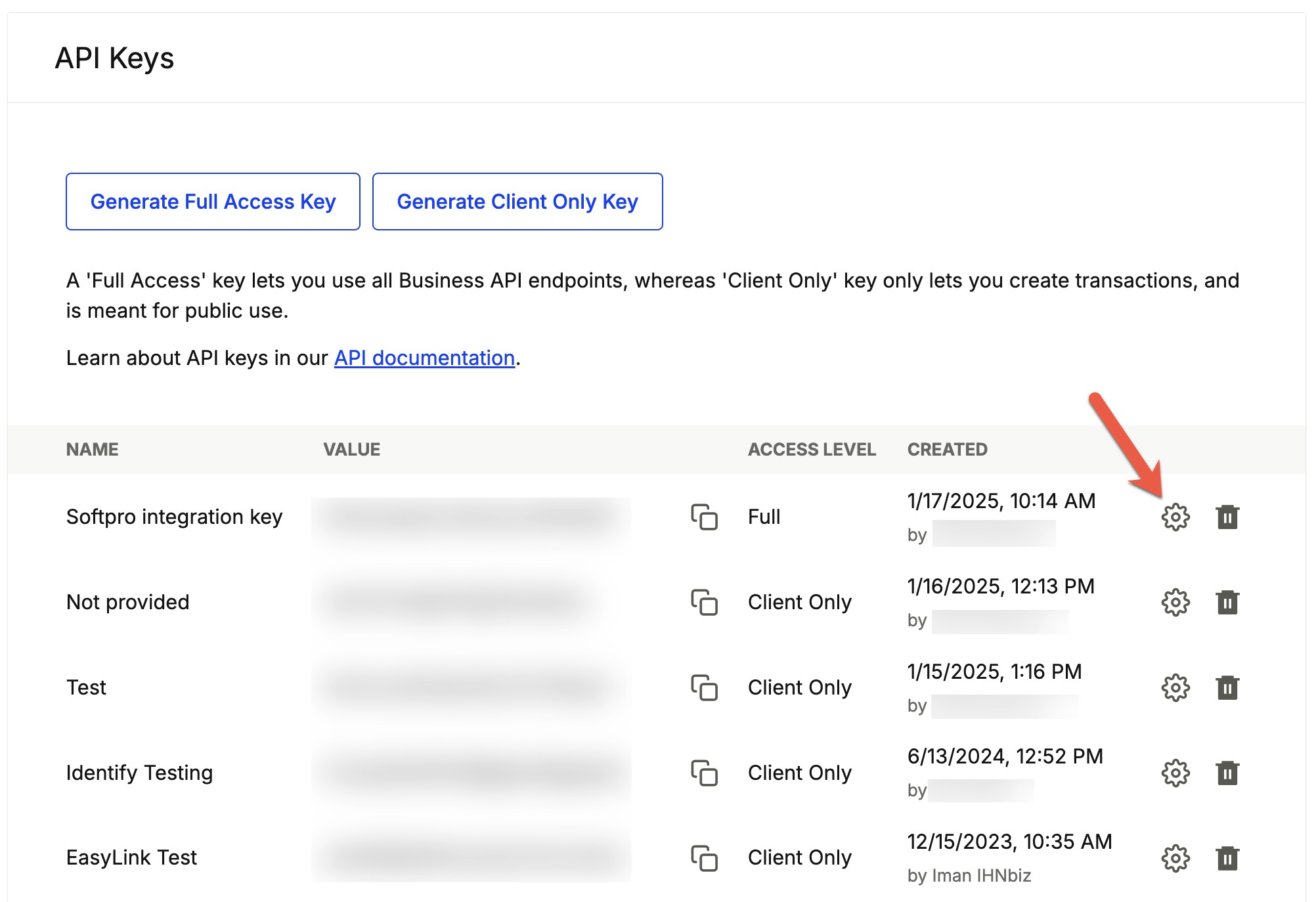Copy the Softpro integration key value
Screen dimensions: 1316x902
point(704,517)
